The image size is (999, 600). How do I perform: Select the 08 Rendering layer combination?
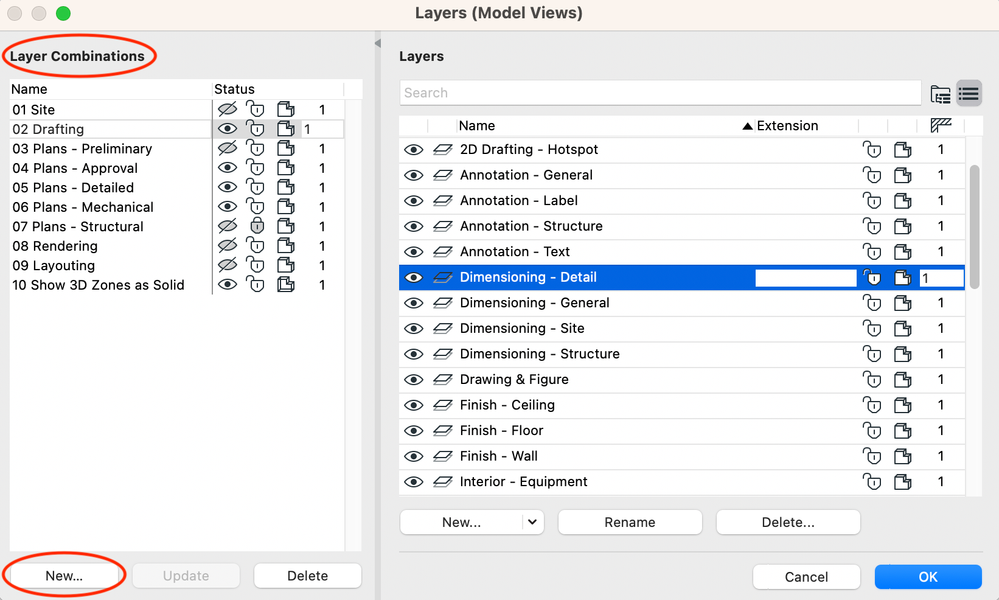tap(65, 246)
